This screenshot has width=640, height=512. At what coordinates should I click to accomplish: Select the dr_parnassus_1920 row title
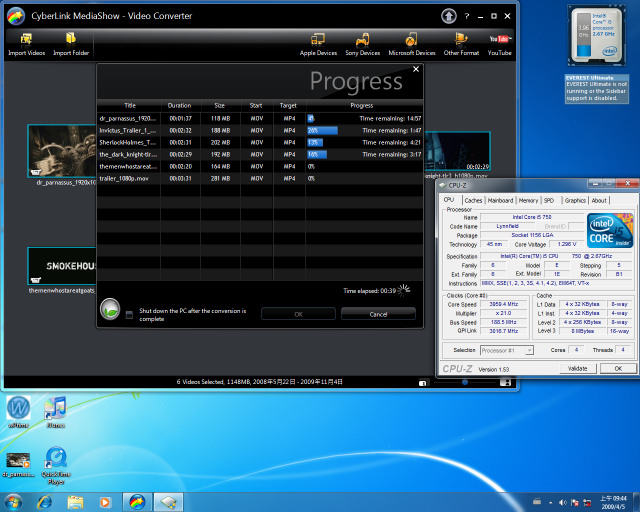point(128,118)
